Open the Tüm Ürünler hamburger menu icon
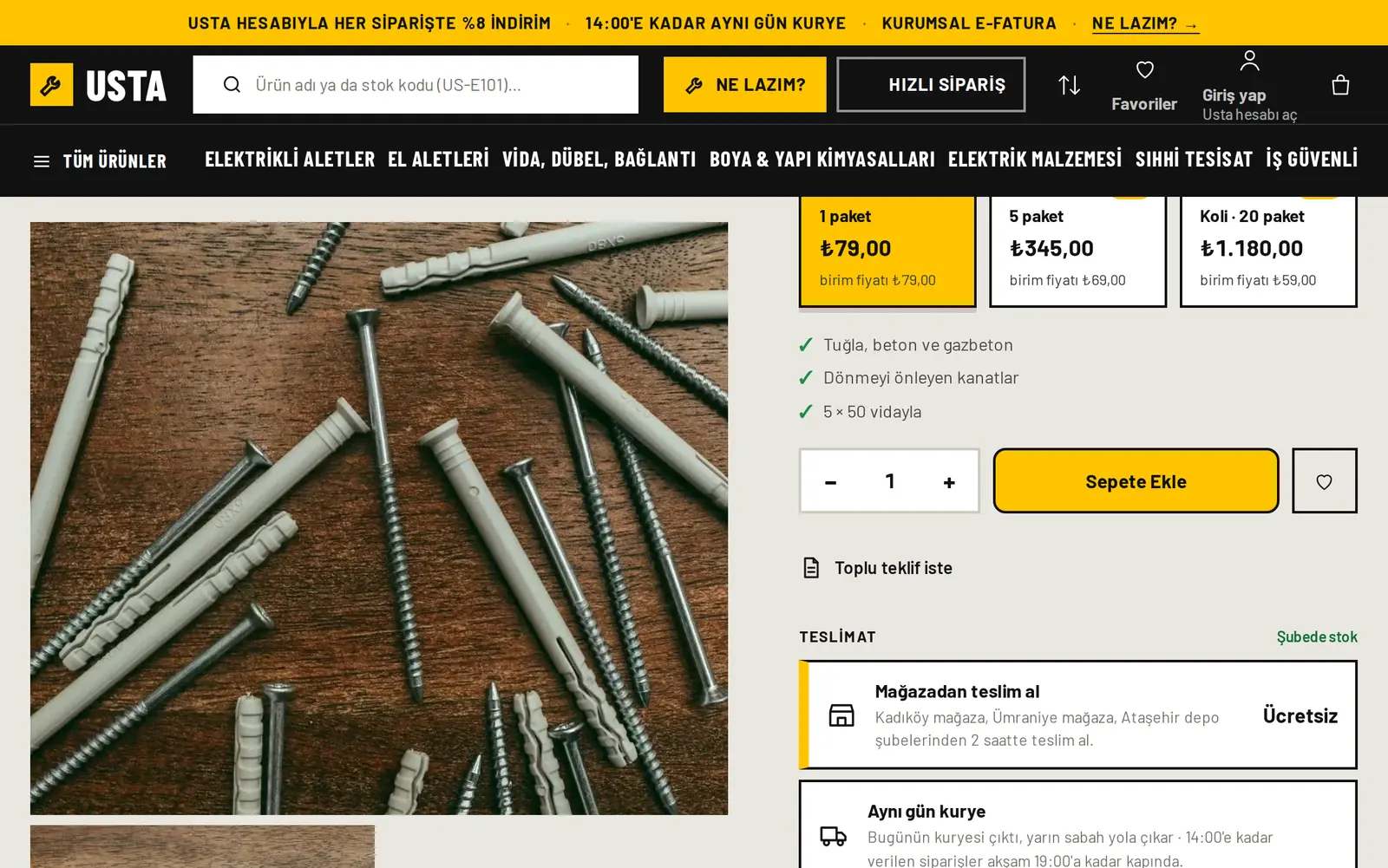Viewport: 1388px width, 868px height. 42,161
